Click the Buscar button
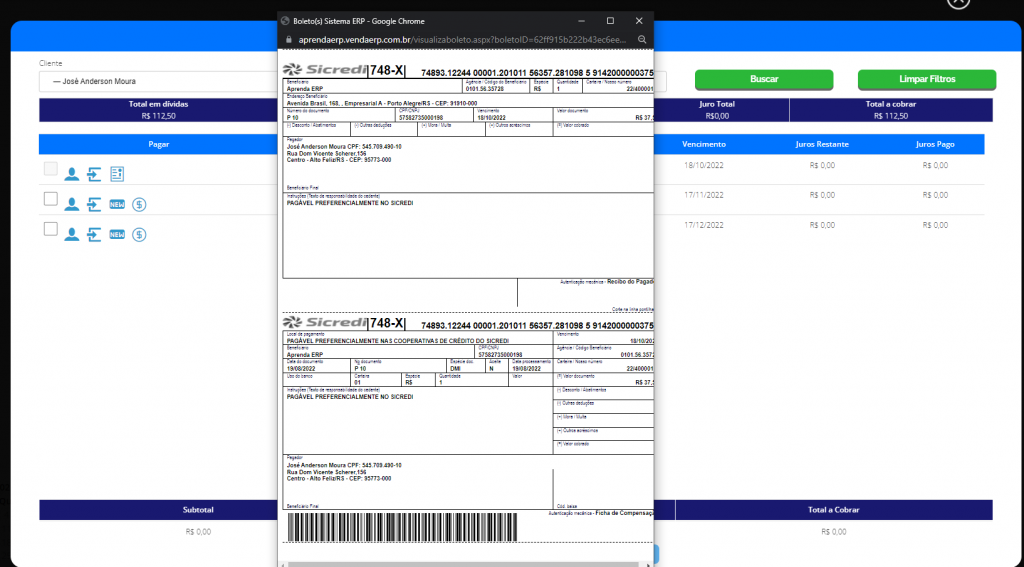This screenshot has height=567, width=1024. pos(764,79)
